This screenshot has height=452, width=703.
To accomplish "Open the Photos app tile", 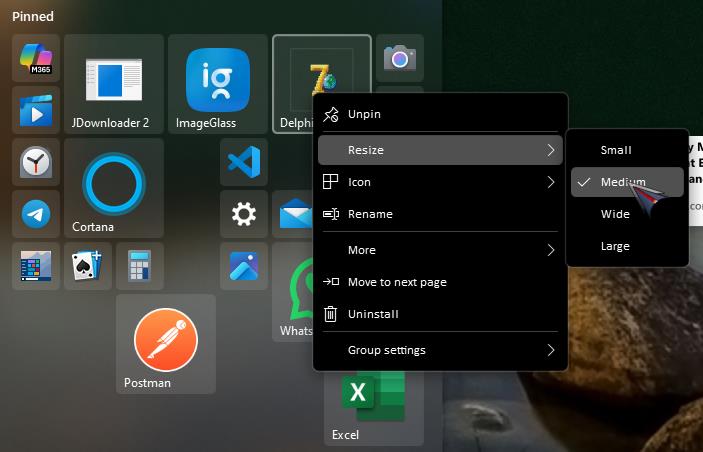I will point(244,266).
